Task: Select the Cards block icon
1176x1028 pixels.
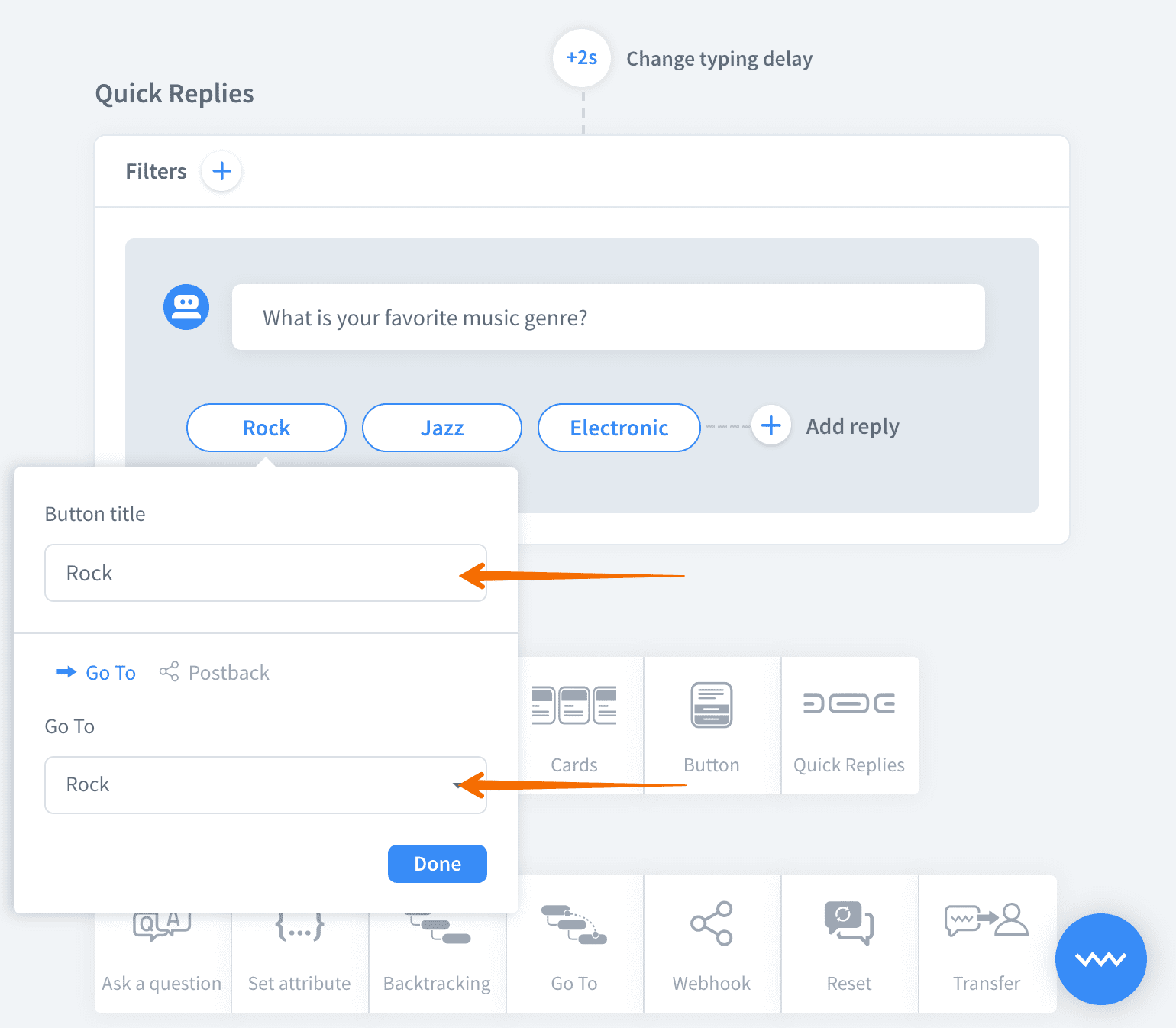Action: pos(574,724)
